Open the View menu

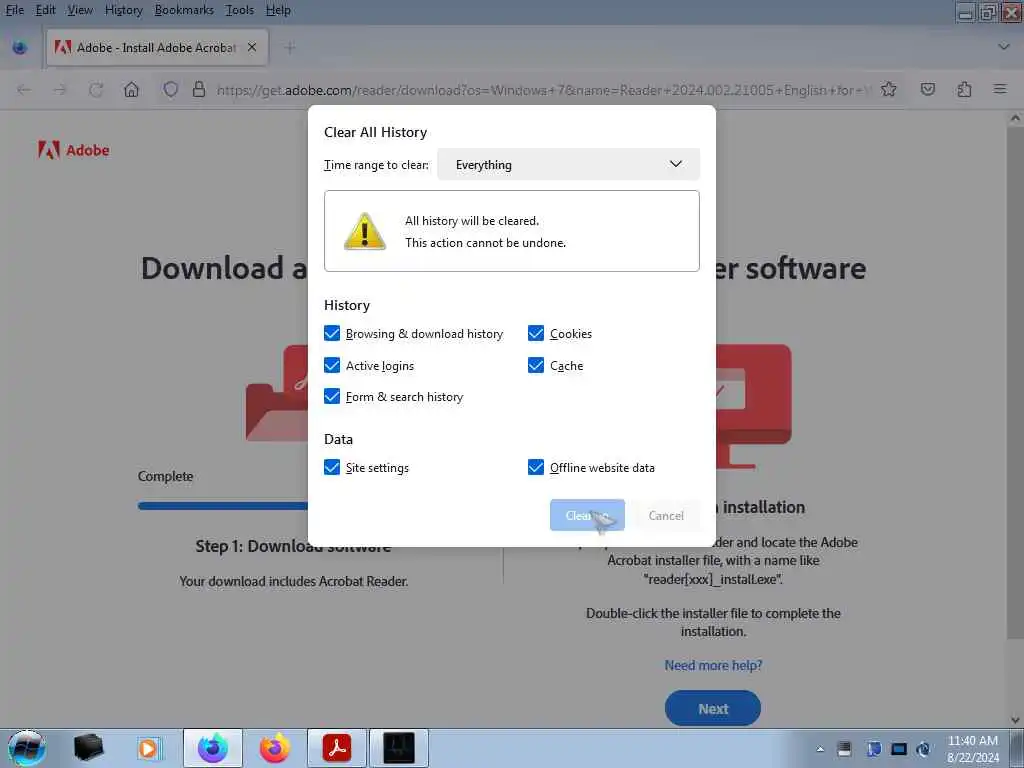pyautogui.click(x=80, y=10)
